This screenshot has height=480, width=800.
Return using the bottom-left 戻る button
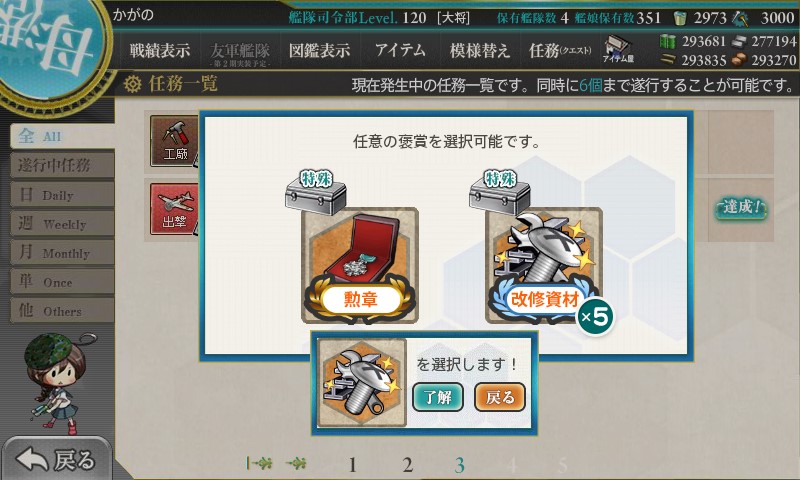tap(56, 459)
